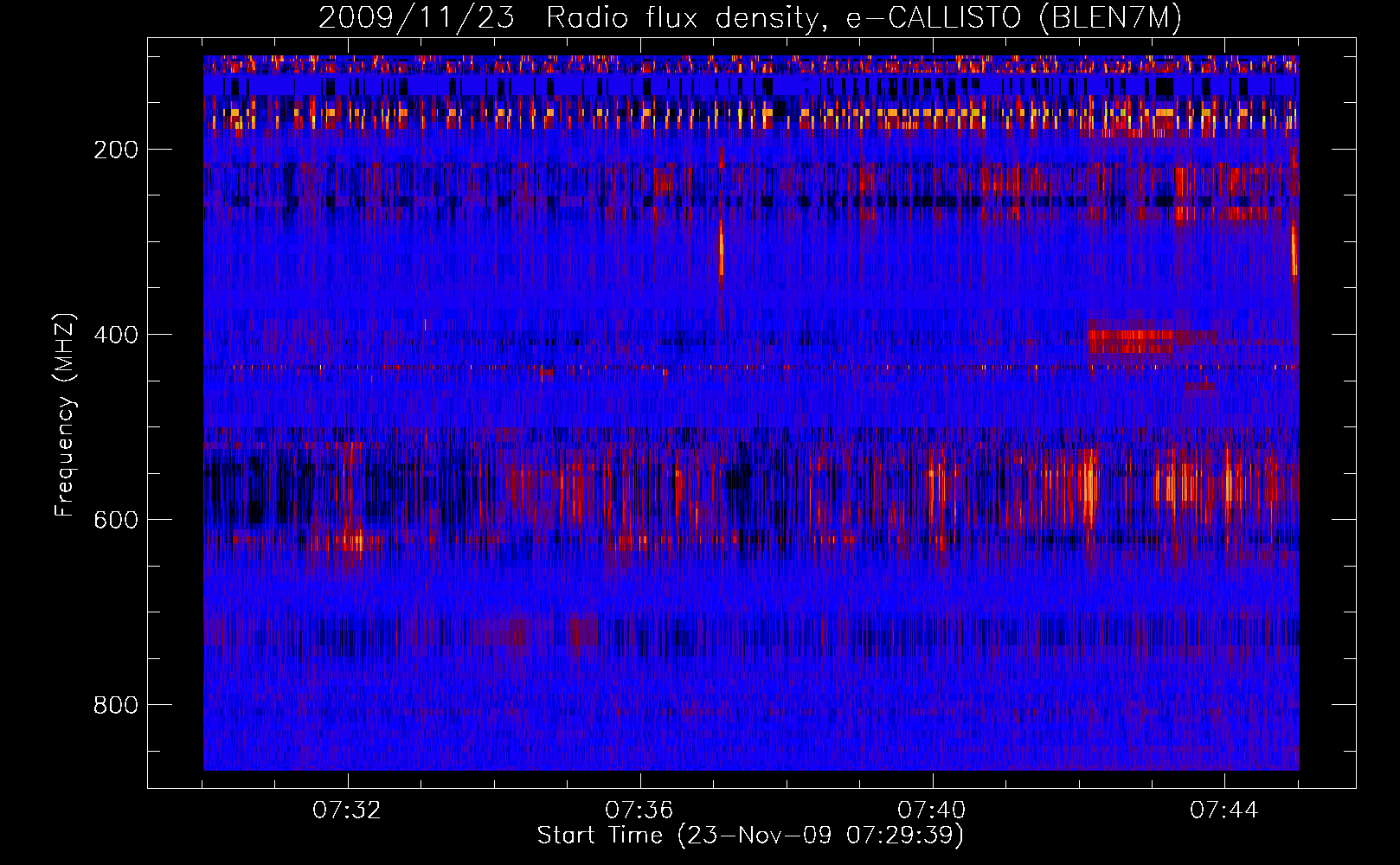Click the 600 frequency tick label
This screenshot has height=865, width=1400.
point(116,520)
